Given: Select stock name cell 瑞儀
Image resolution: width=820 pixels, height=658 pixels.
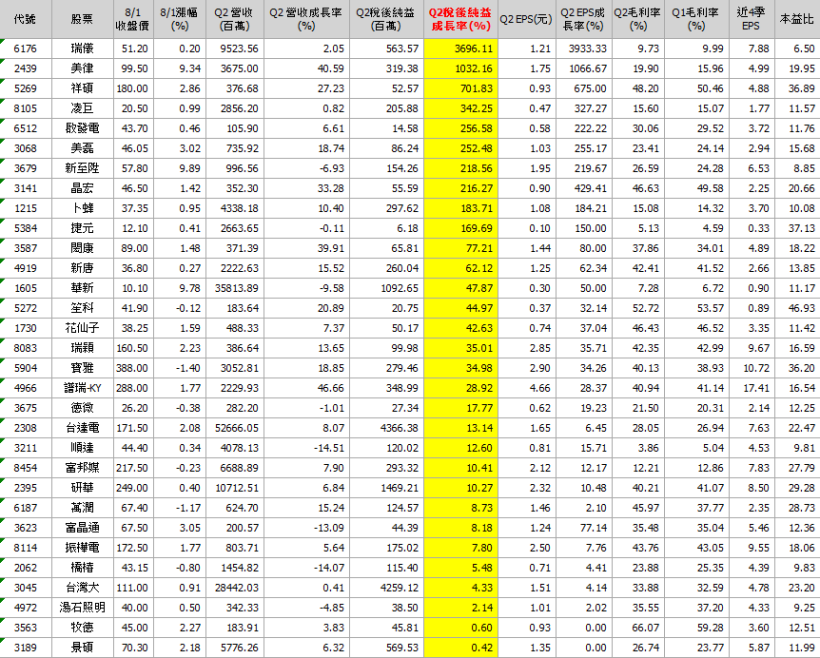Looking at the screenshot, I should [82, 49].
